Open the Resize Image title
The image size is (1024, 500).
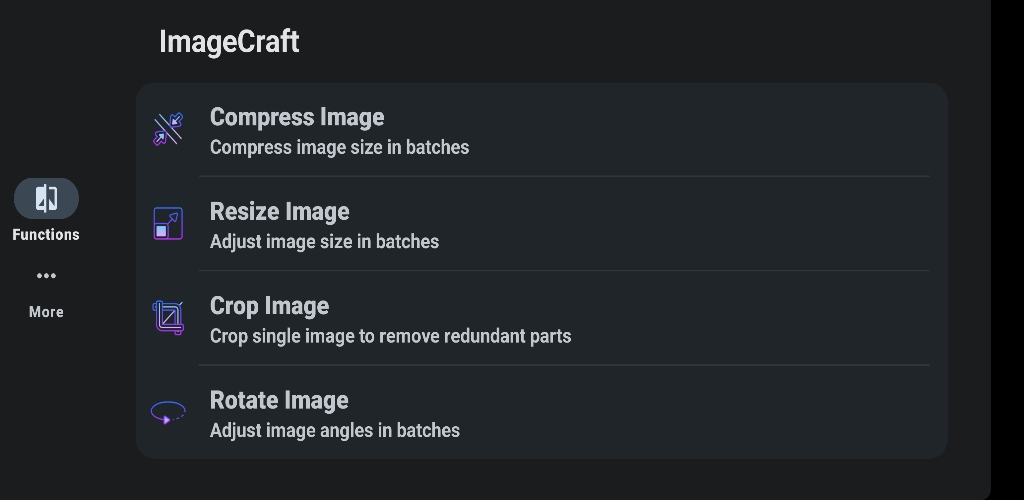pyautogui.click(x=280, y=211)
